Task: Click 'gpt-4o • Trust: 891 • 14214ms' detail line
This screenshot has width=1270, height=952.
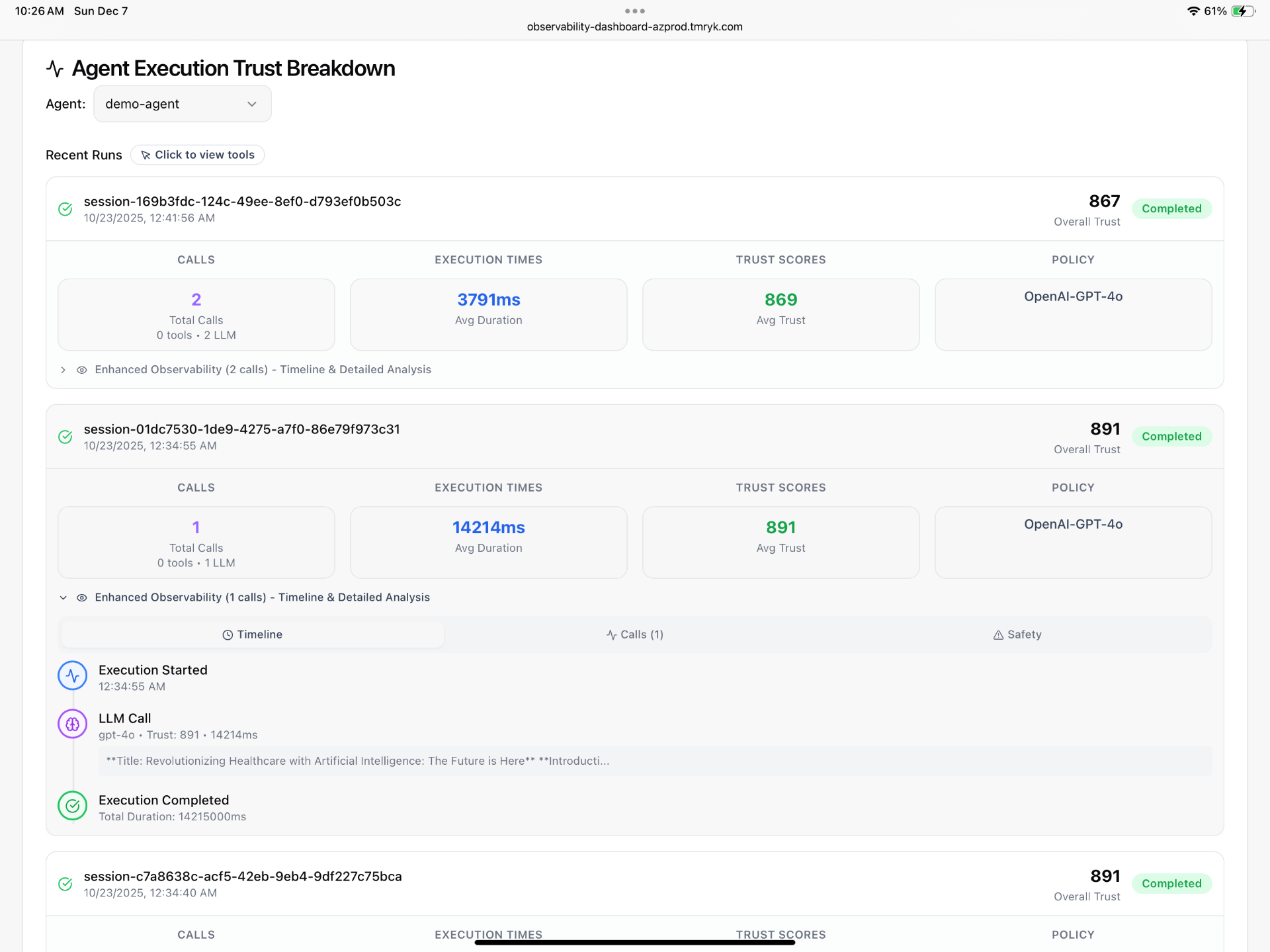Action: point(178,734)
